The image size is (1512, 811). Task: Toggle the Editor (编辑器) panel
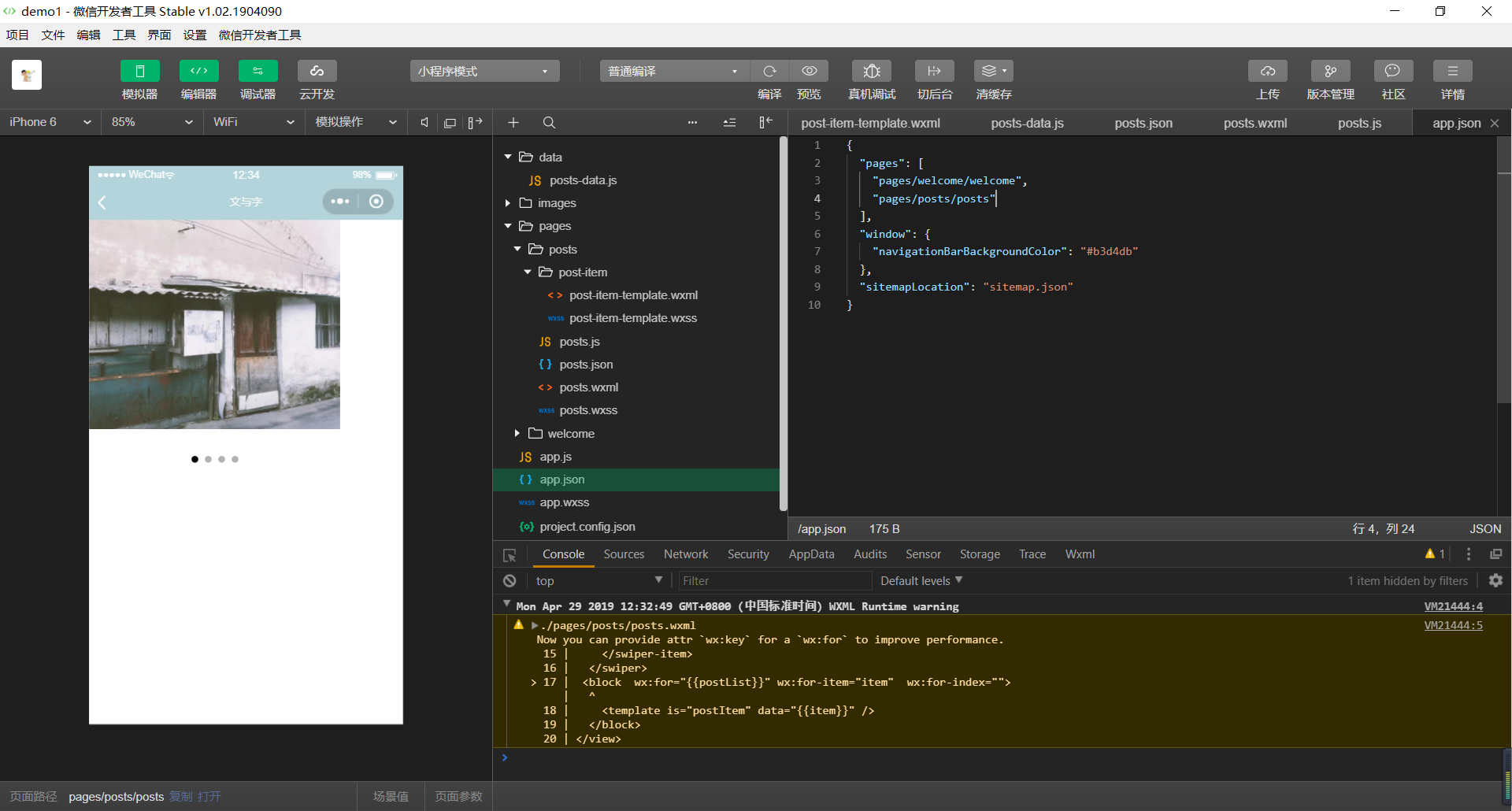tap(198, 72)
